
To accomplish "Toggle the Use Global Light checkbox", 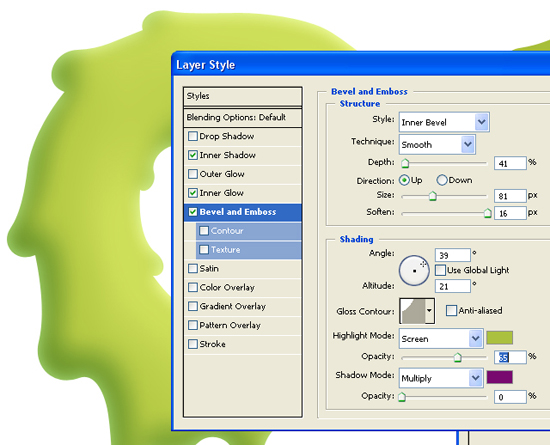I will (x=440, y=270).
